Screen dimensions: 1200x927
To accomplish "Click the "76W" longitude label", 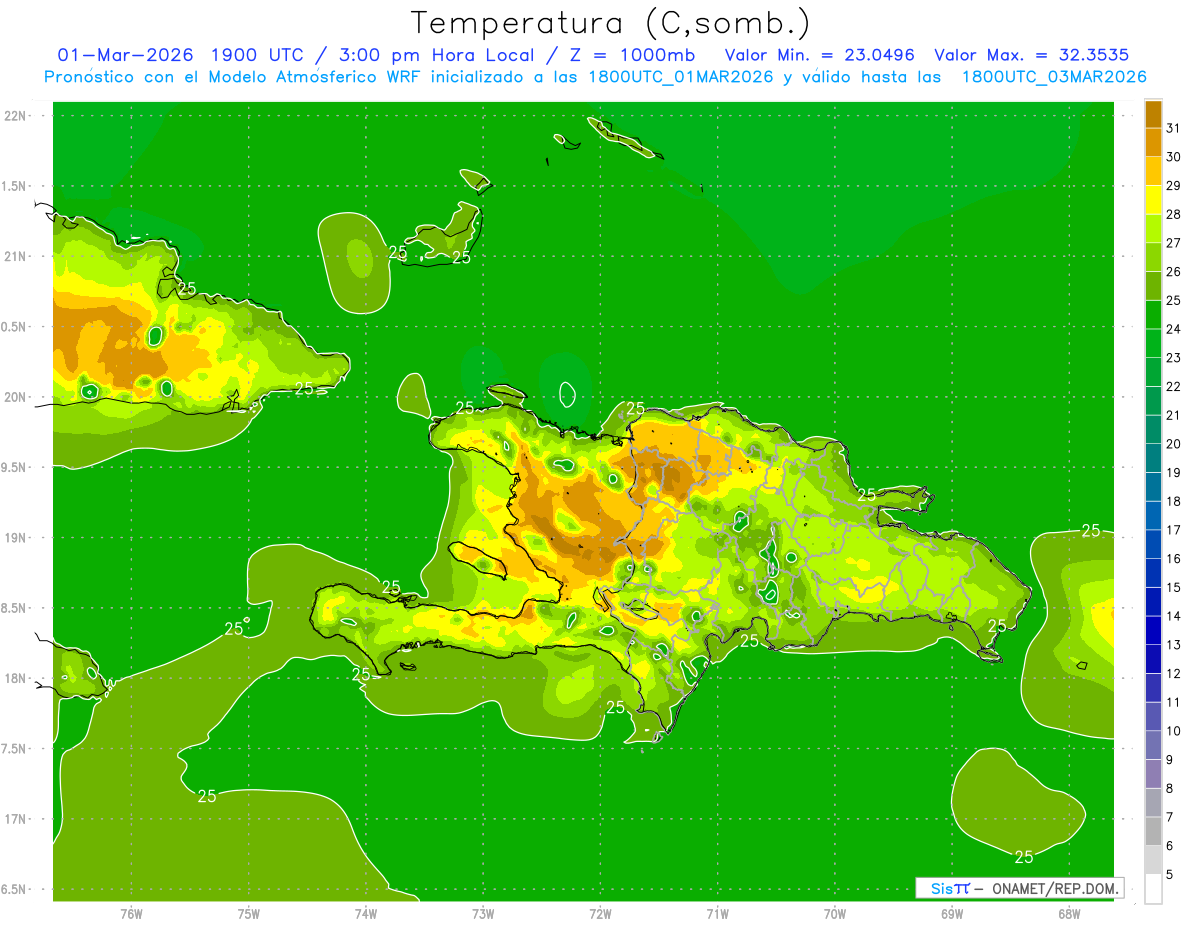I will pyautogui.click(x=131, y=914).
